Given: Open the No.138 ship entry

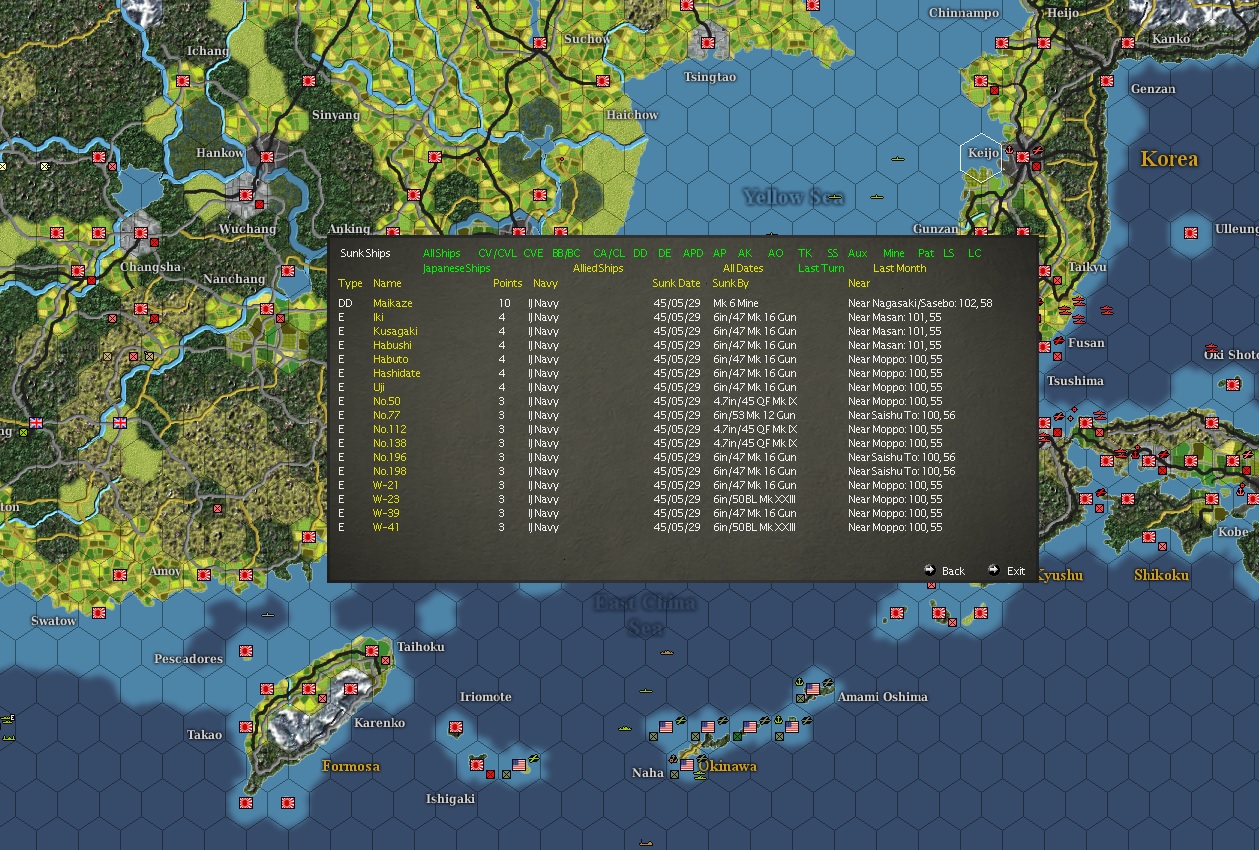Looking at the screenshot, I should coord(390,443).
